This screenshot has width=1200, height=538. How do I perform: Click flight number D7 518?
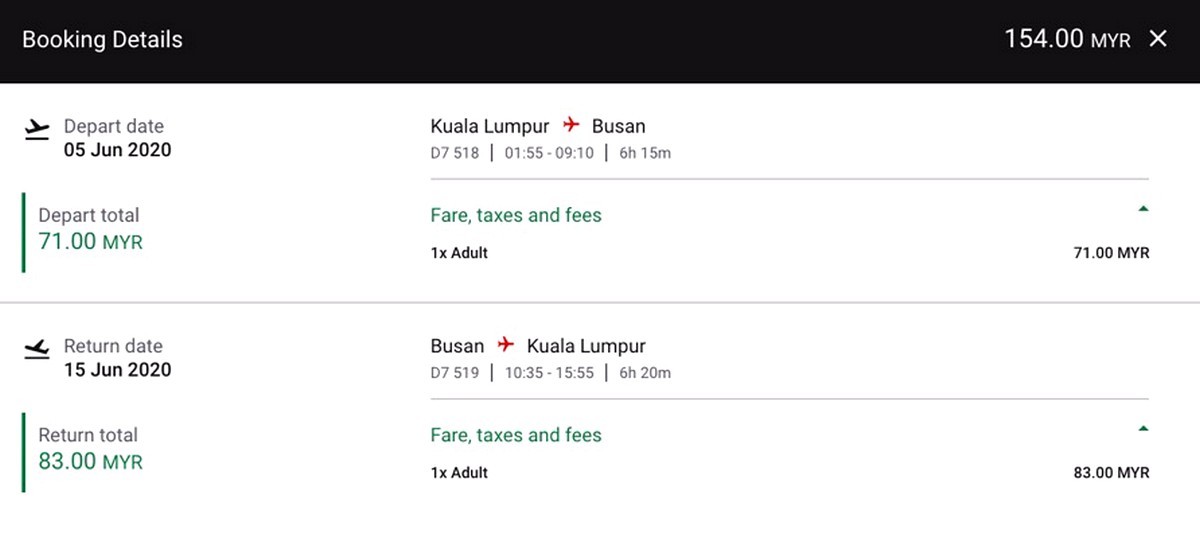[455, 153]
